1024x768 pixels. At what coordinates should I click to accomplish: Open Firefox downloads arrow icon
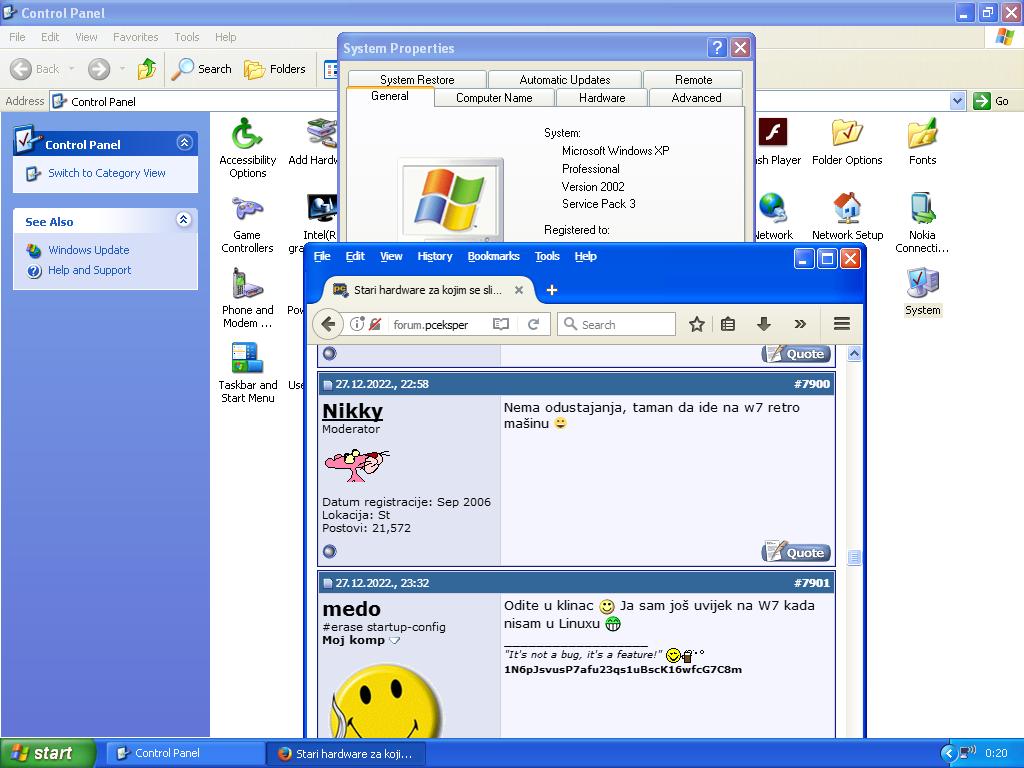click(x=764, y=324)
